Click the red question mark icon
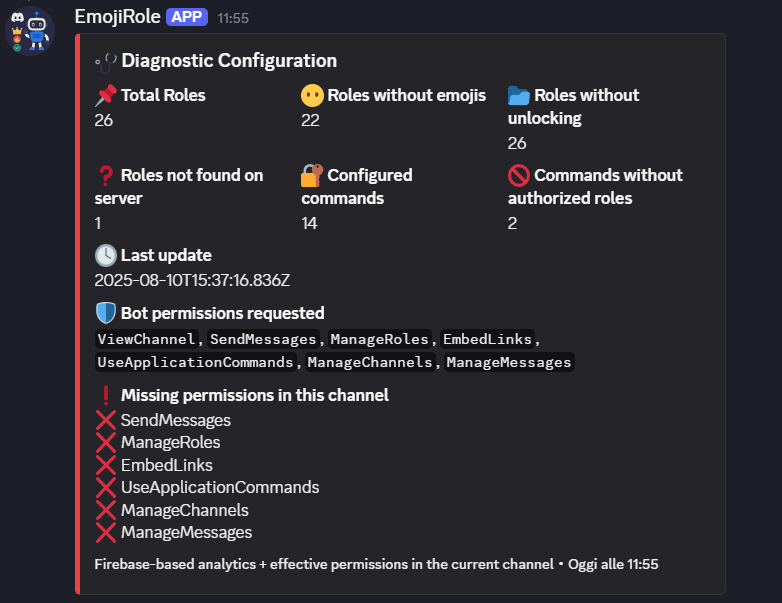This screenshot has width=782, height=603. pos(106,176)
